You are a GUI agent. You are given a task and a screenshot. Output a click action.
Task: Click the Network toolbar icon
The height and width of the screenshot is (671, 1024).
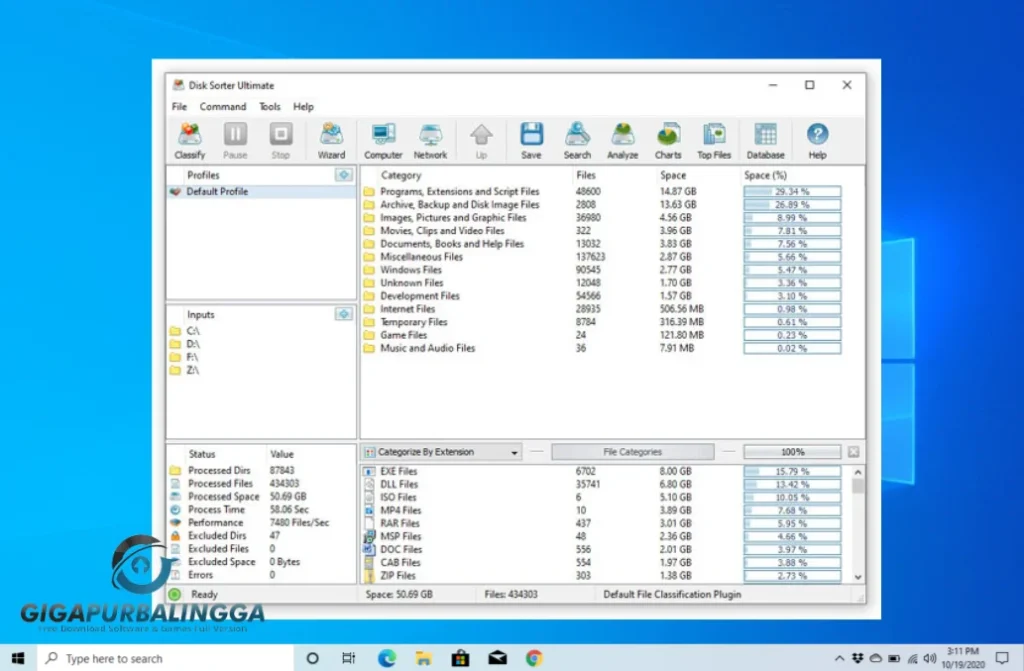(430, 140)
